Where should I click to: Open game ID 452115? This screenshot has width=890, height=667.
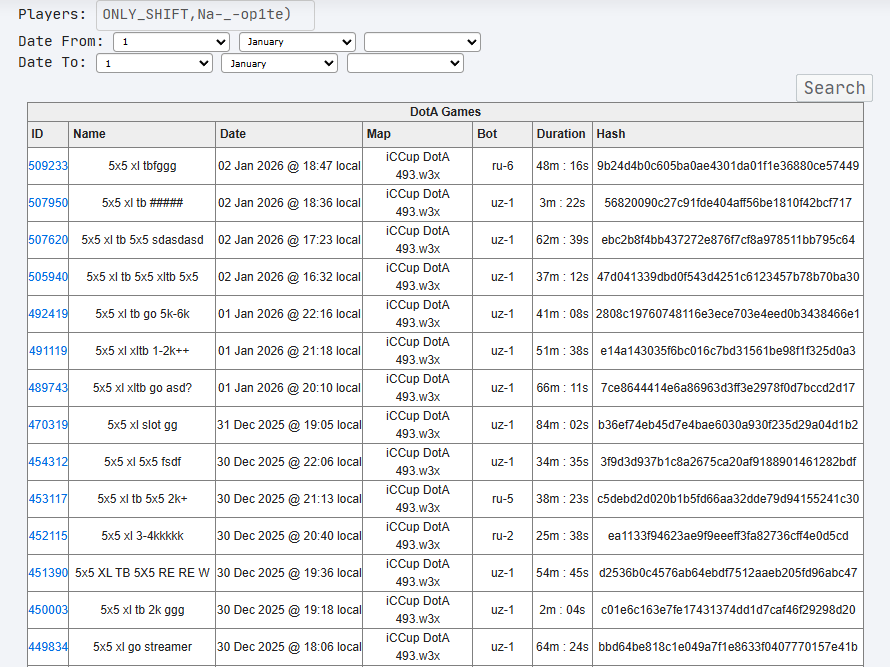coord(48,536)
